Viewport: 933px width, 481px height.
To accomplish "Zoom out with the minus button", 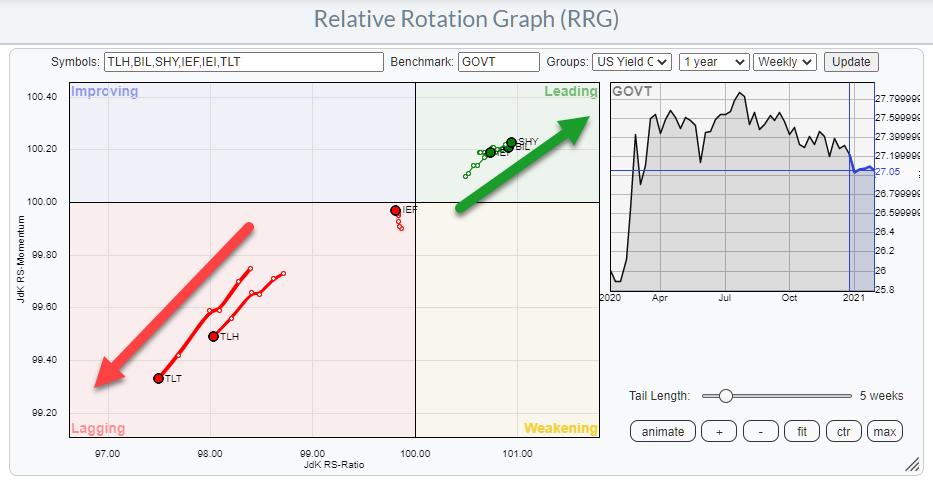I will tap(761, 431).
